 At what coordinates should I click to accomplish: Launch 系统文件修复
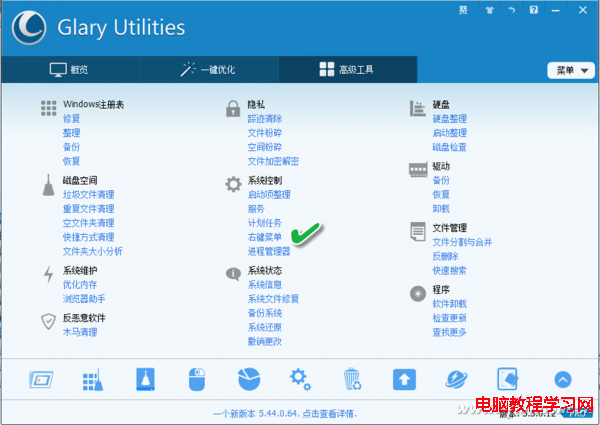pyautogui.click(x=273, y=299)
